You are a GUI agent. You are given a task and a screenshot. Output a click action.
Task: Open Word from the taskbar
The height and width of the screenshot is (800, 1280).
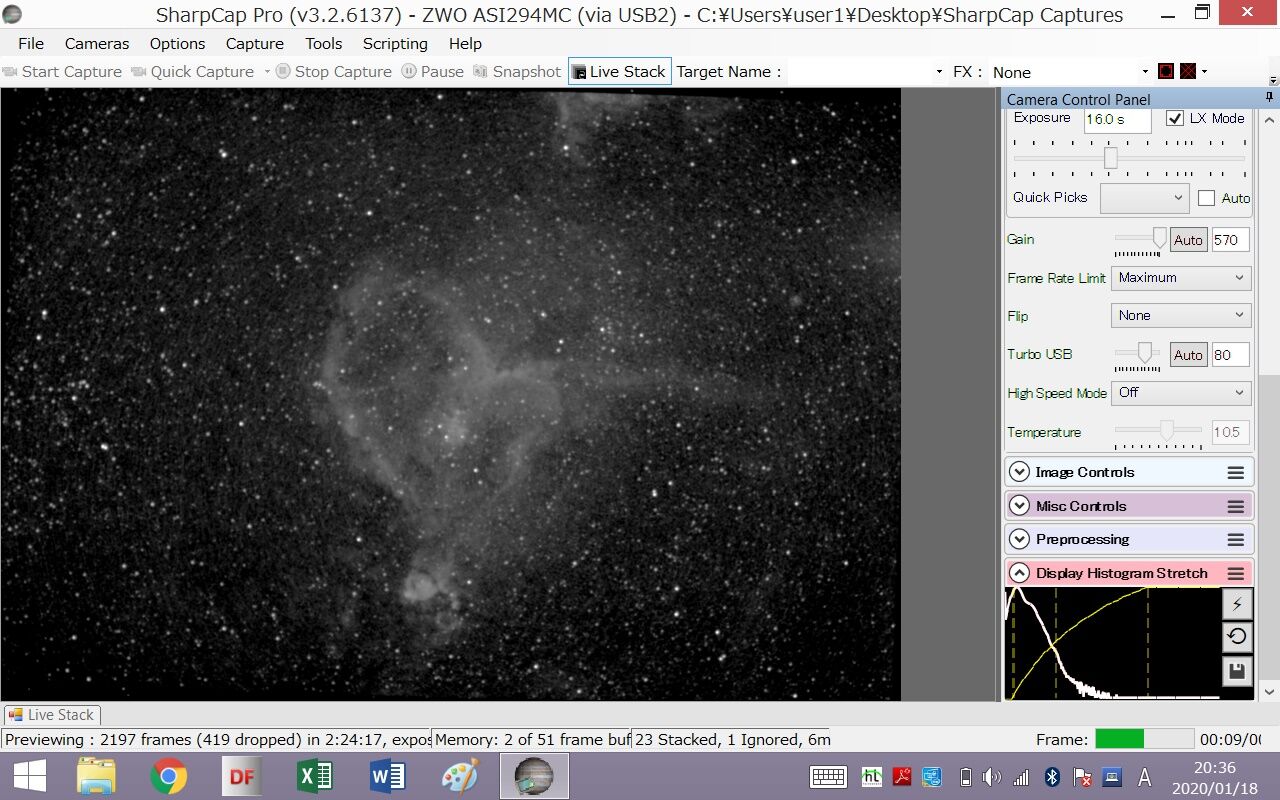[388, 776]
